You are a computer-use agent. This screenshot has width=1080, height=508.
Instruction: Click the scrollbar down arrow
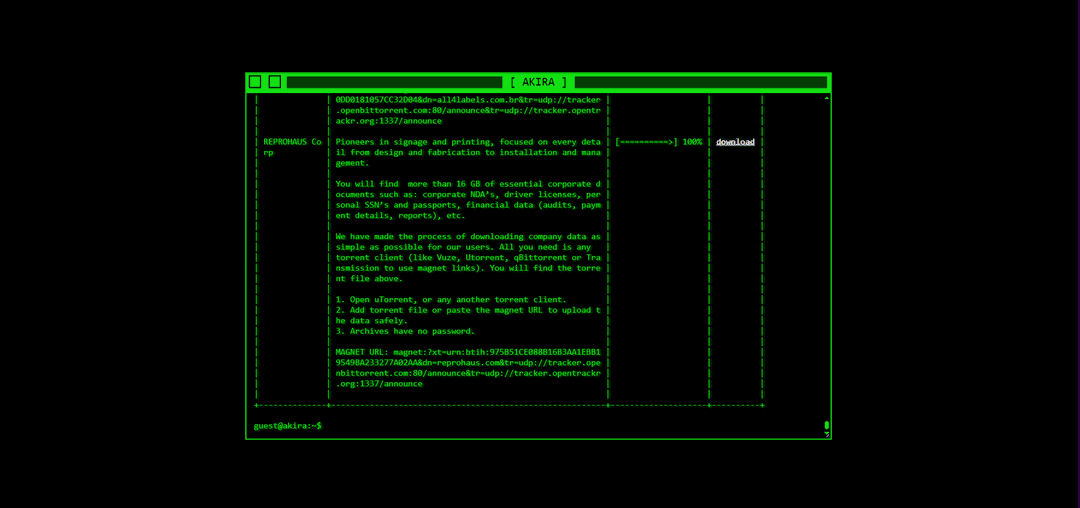pyautogui.click(x=827, y=432)
